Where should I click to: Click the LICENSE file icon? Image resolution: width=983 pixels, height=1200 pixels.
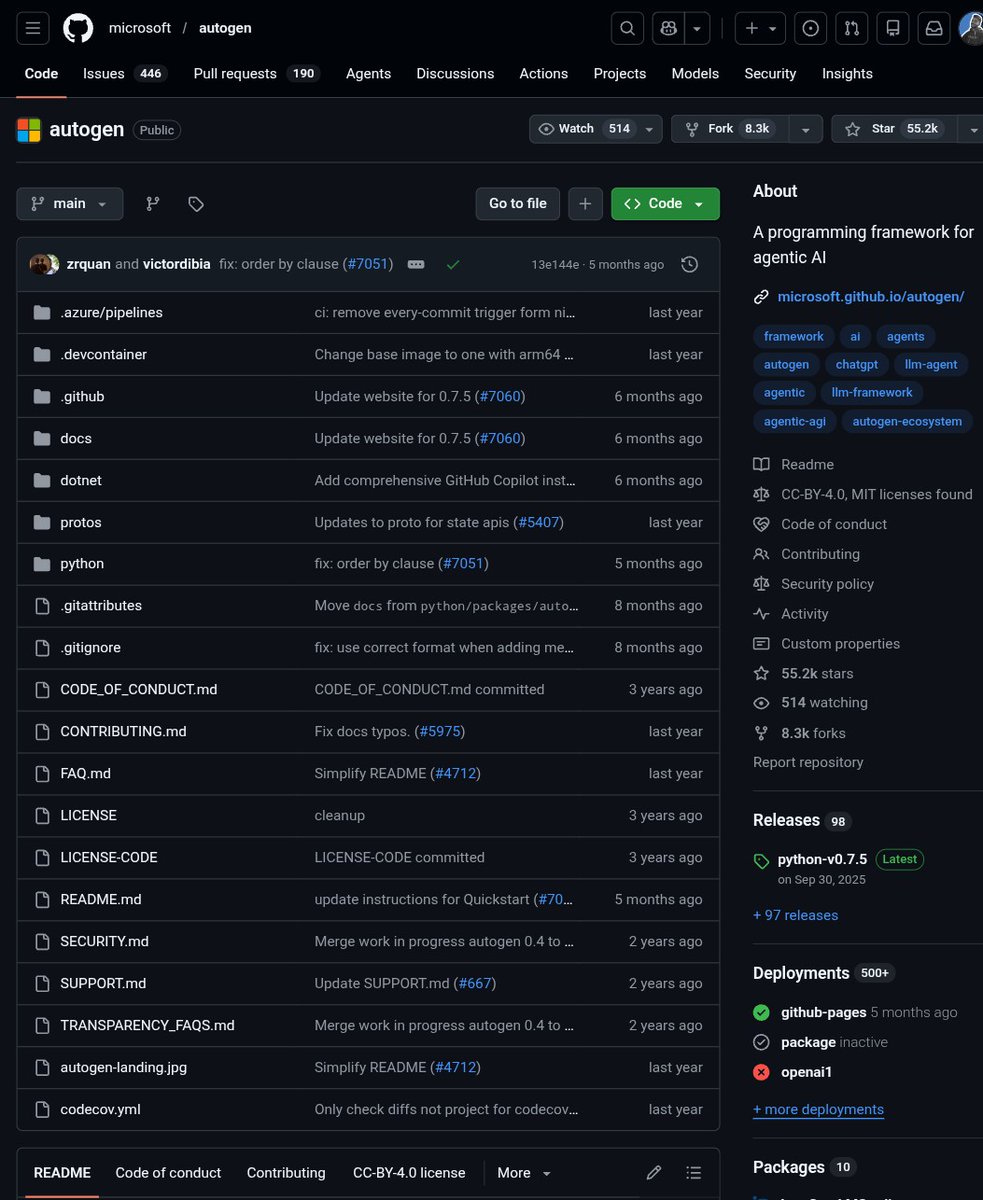[x=42, y=816]
